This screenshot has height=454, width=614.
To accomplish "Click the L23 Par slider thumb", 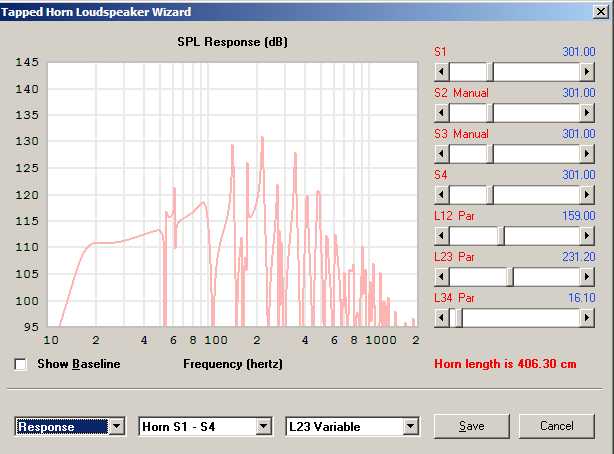I will 510,277.
